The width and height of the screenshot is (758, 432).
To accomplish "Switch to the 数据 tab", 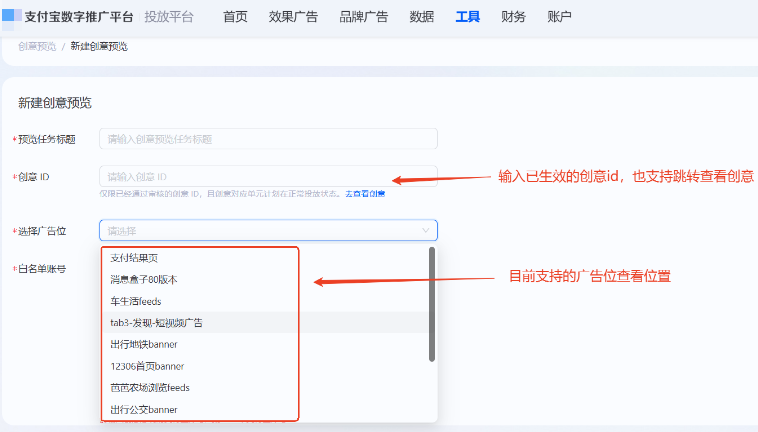I will (x=422, y=17).
